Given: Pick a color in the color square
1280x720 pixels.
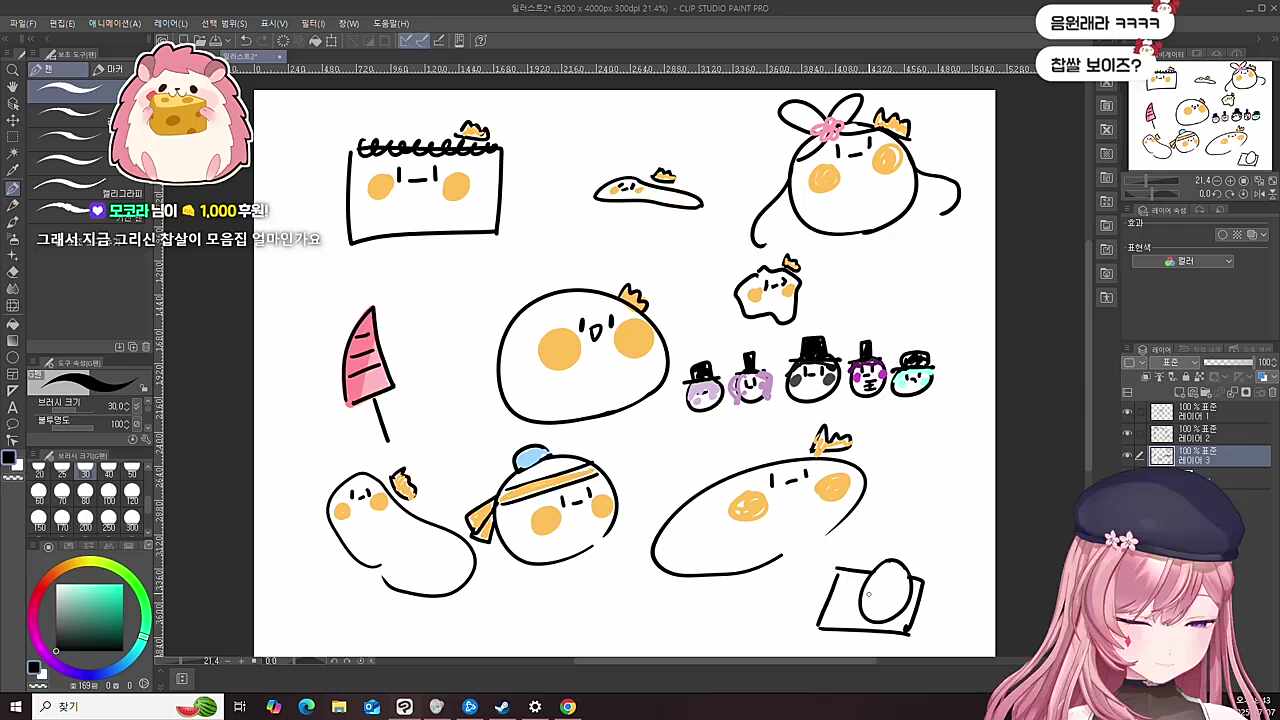Looking at the screenshot, I should coord(89,617).
